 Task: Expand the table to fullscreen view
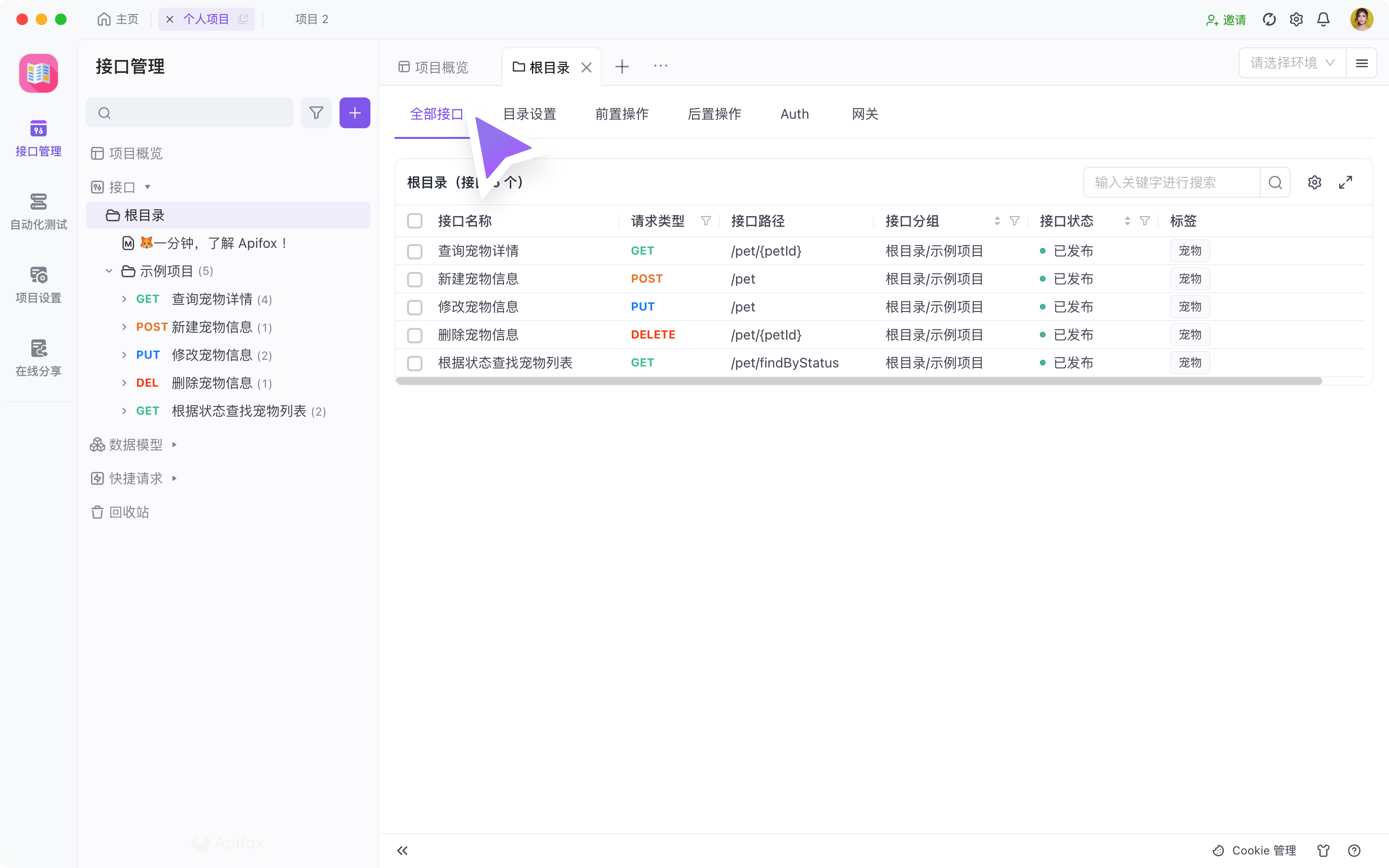click(x=1346, y=182)
